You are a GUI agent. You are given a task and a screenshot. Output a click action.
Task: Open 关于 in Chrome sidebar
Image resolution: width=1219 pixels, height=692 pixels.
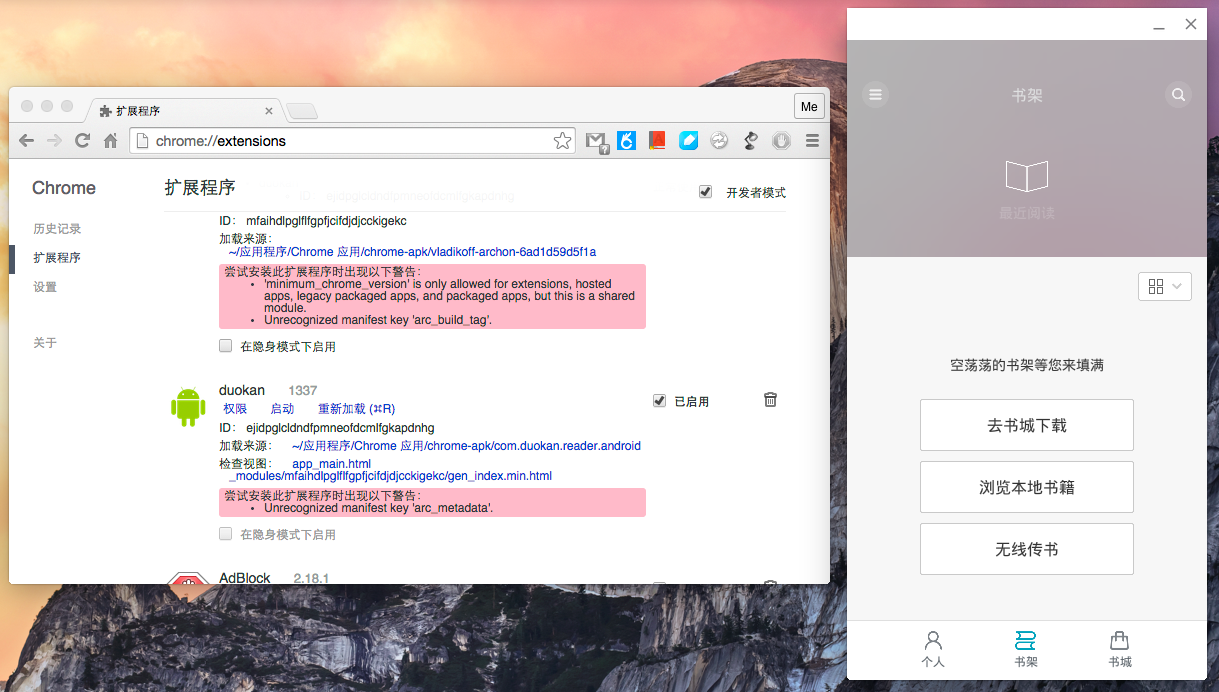point(45,343)
